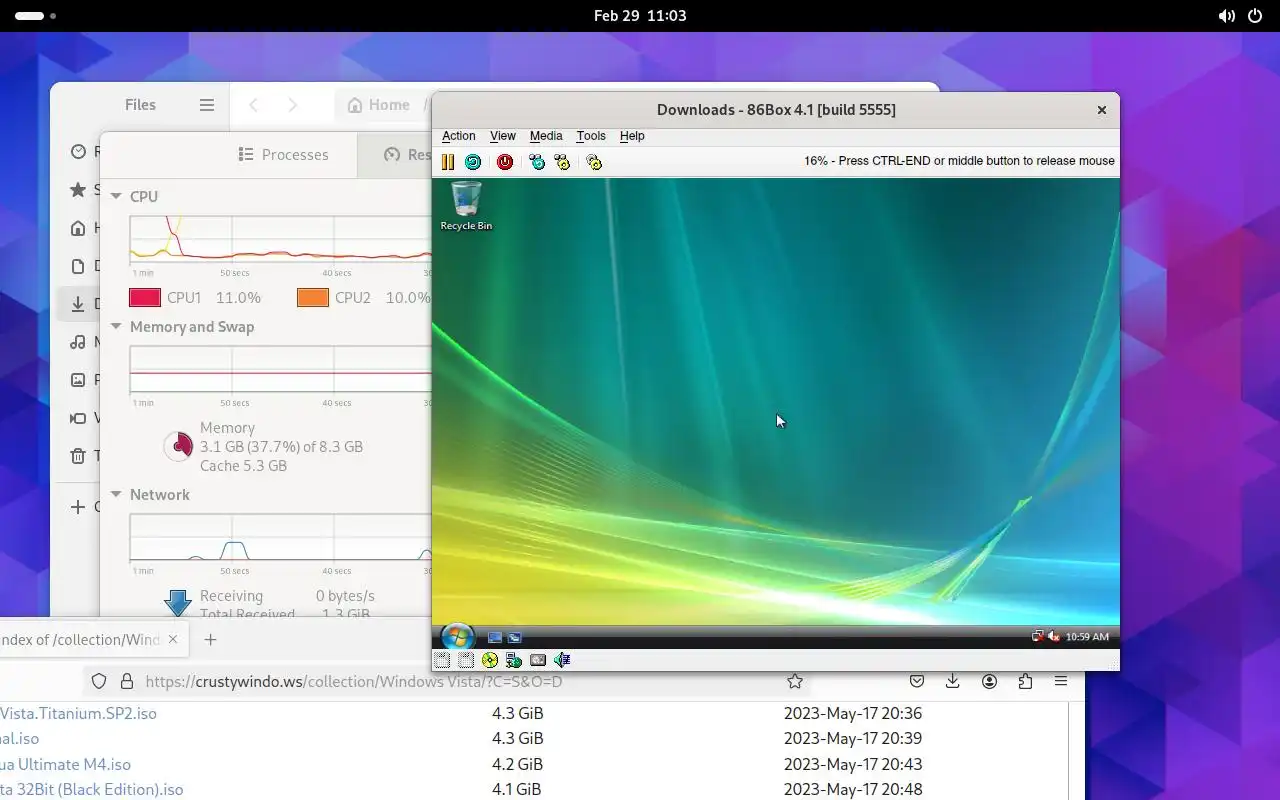Viewport: 1280px width, 800px height.
Task: Collapse the Memory and Swap section
Action: (116, 327)
